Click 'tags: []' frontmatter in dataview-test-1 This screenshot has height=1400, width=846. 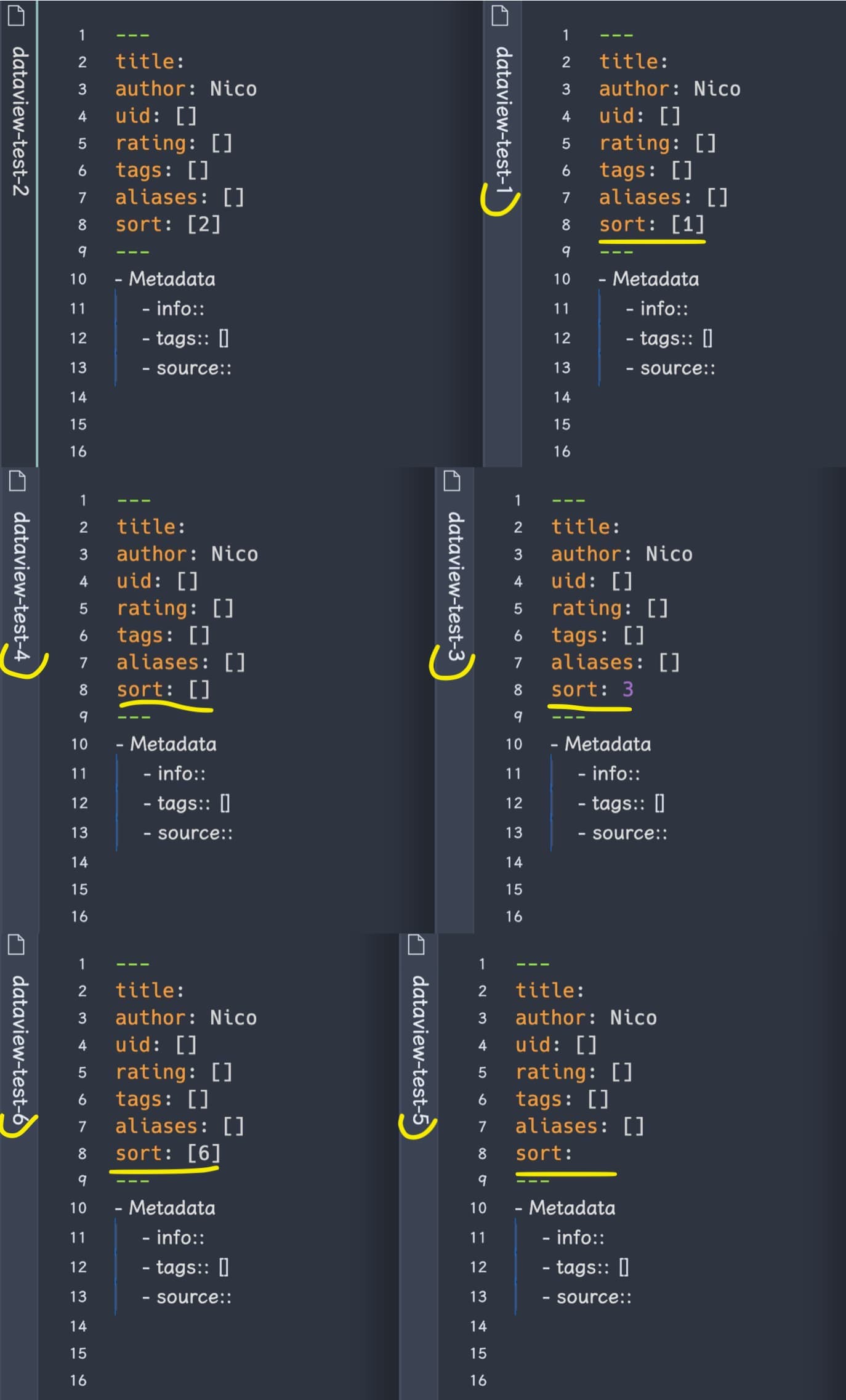point(646,170)
